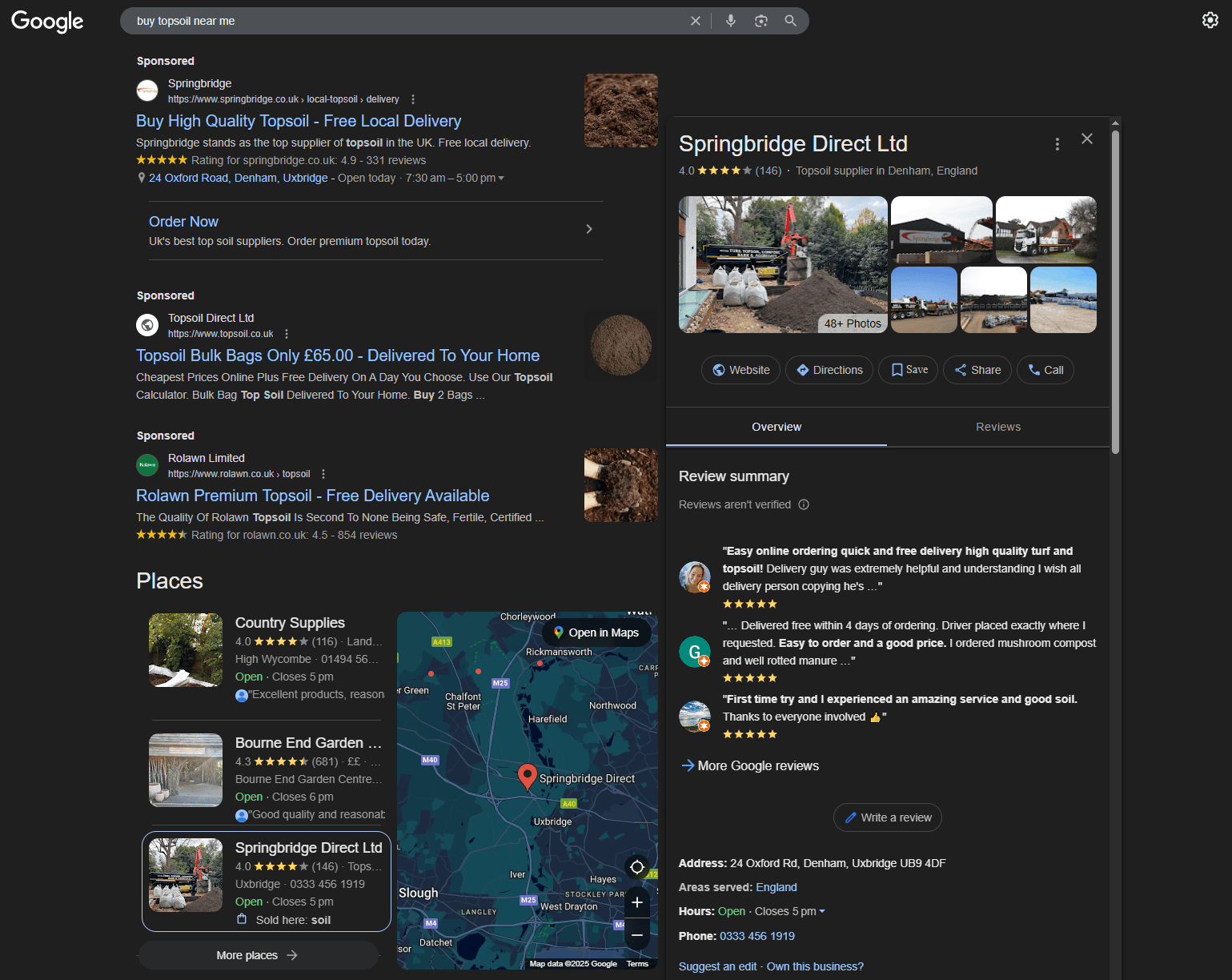Share the Springbridge Direct listing

tap(977, 370)
